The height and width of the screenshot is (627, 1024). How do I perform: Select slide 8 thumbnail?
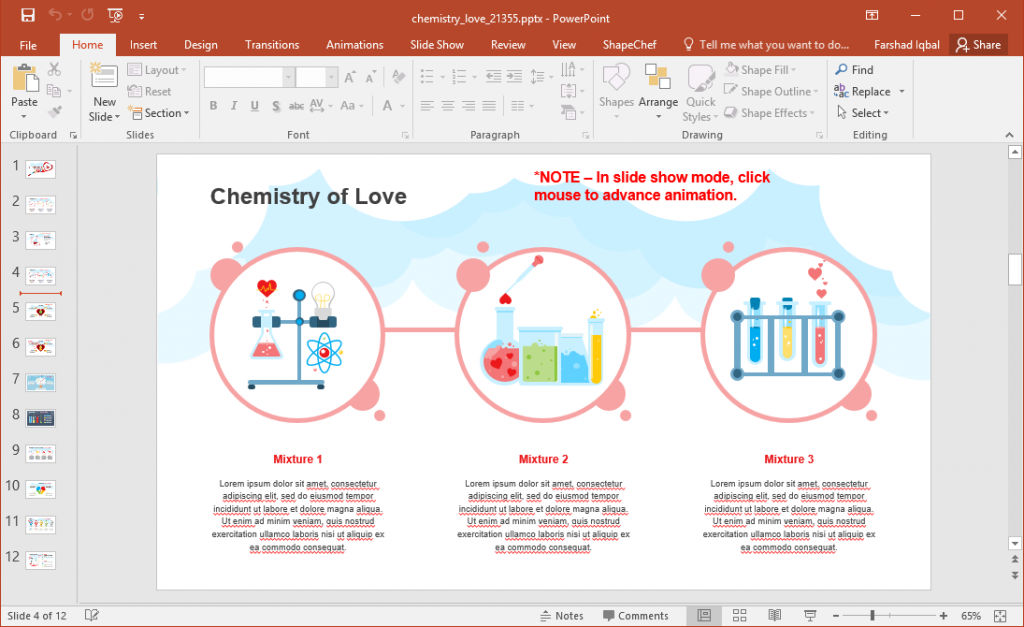40,418
